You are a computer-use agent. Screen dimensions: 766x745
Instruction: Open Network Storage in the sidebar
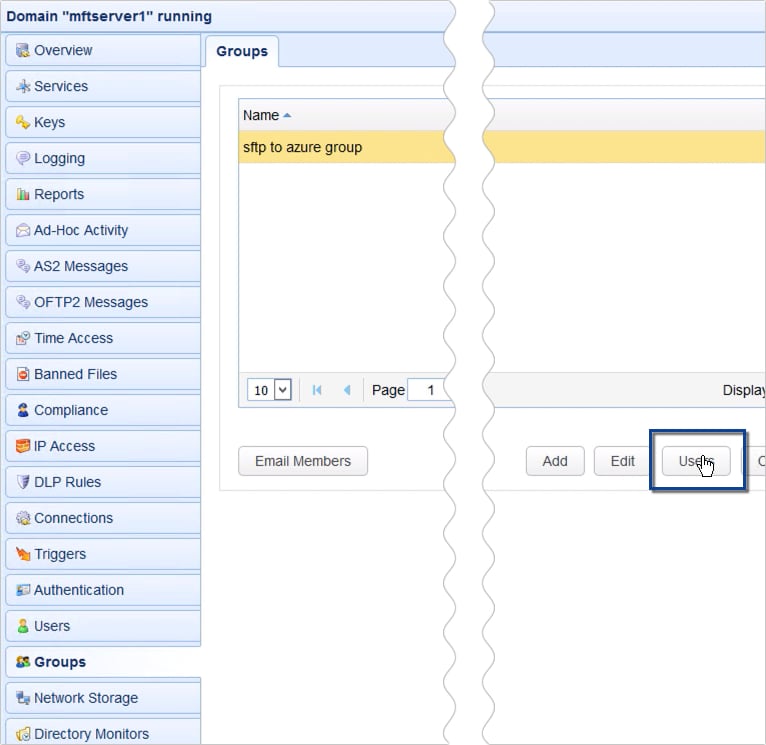(86, 698)
